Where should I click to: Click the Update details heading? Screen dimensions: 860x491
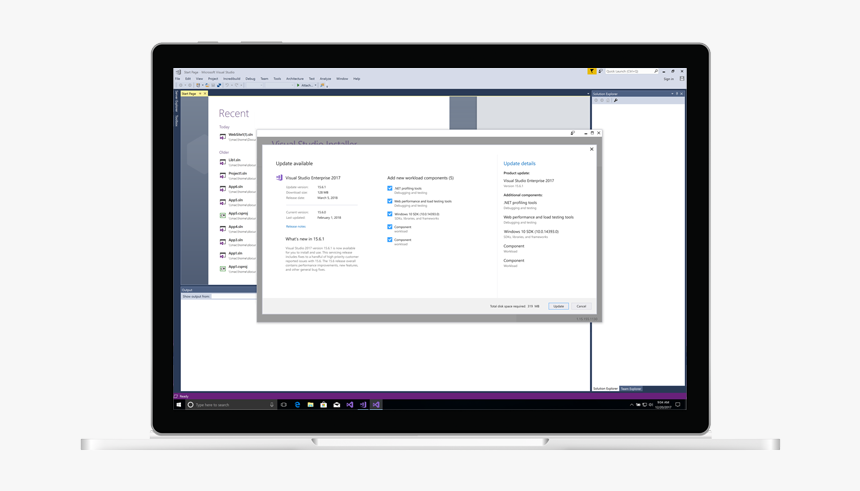(519, 163)
